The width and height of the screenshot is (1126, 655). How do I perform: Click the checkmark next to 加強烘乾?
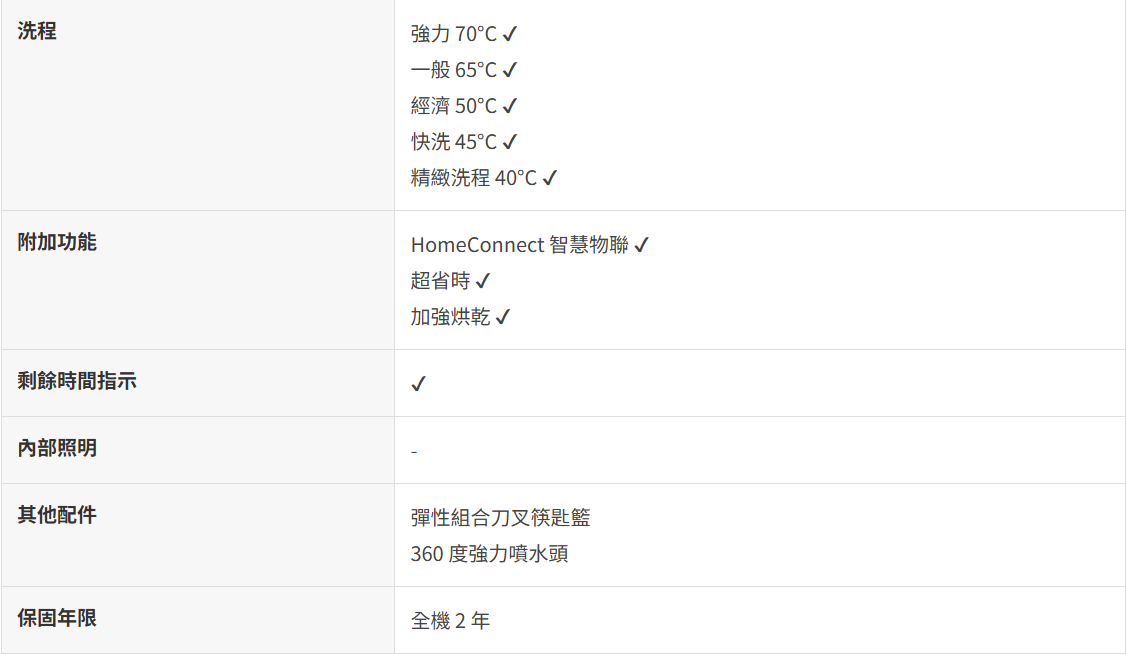point(503,317)
